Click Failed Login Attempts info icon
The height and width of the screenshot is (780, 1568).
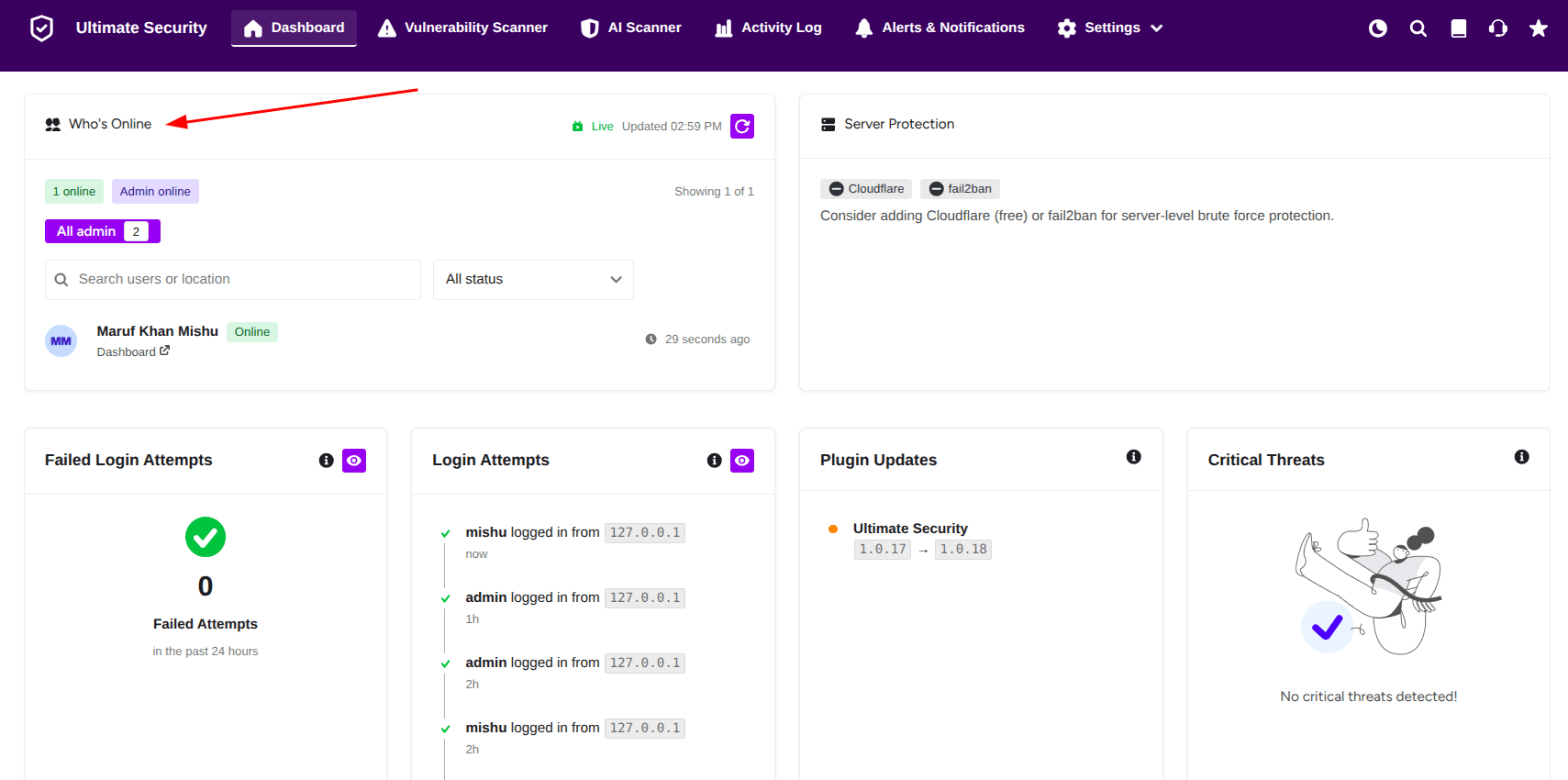click(x=326, y=461)
